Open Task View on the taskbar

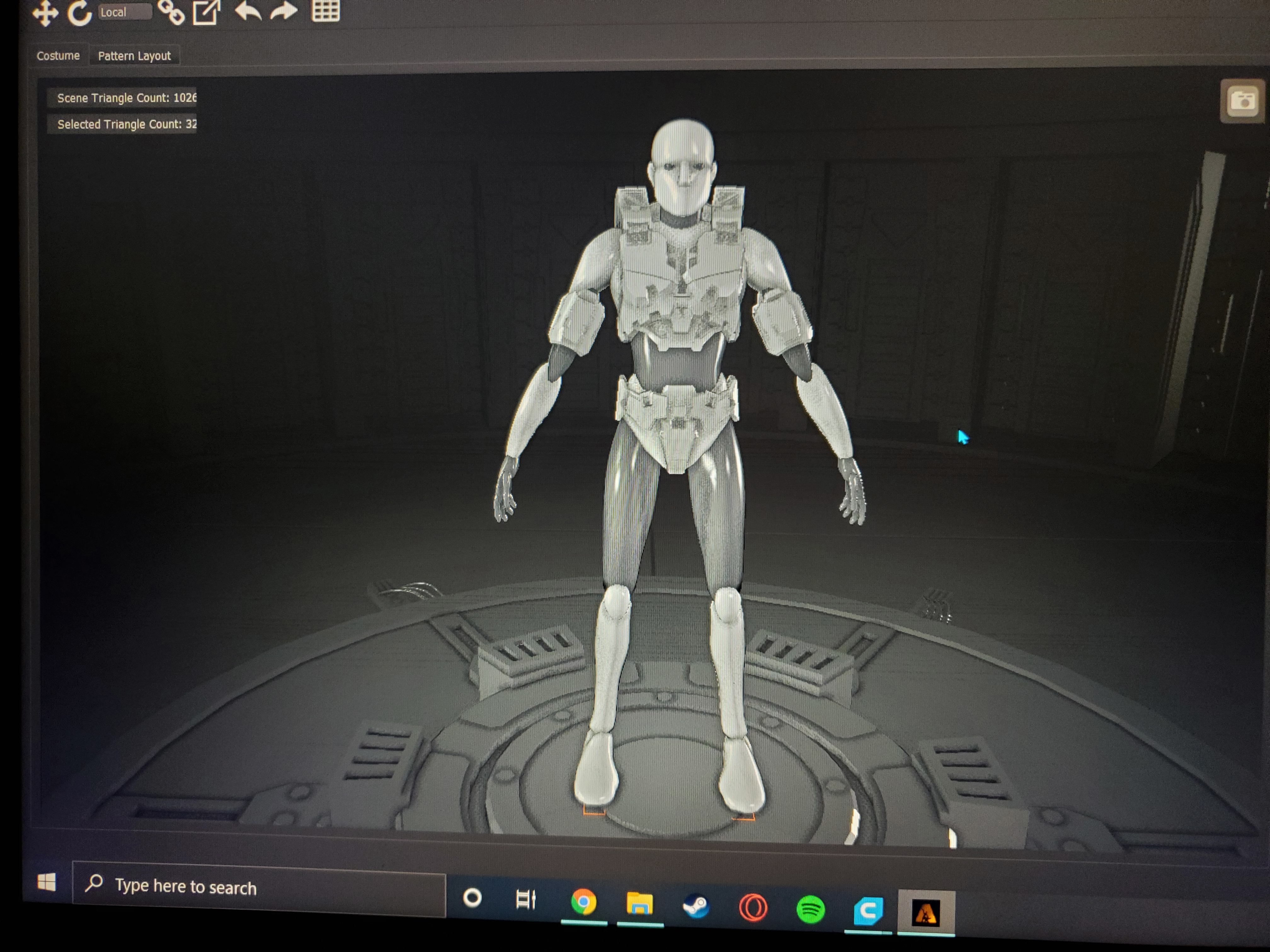pyautogui.click(x=525, y=899)
